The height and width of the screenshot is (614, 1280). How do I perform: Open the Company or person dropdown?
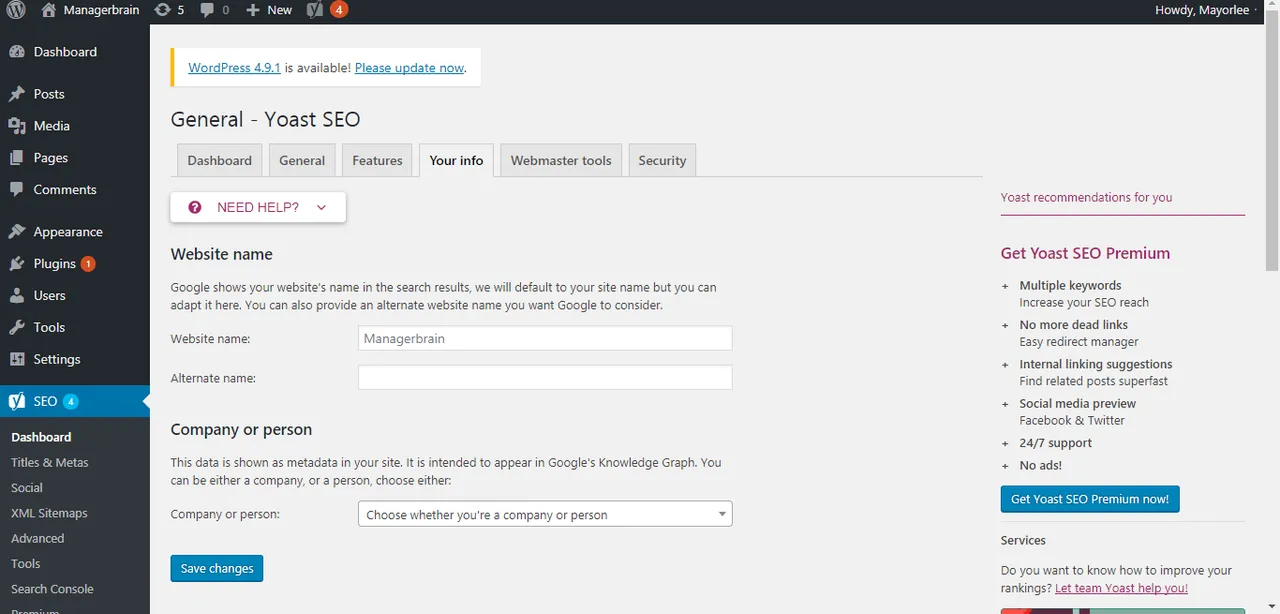545,514
